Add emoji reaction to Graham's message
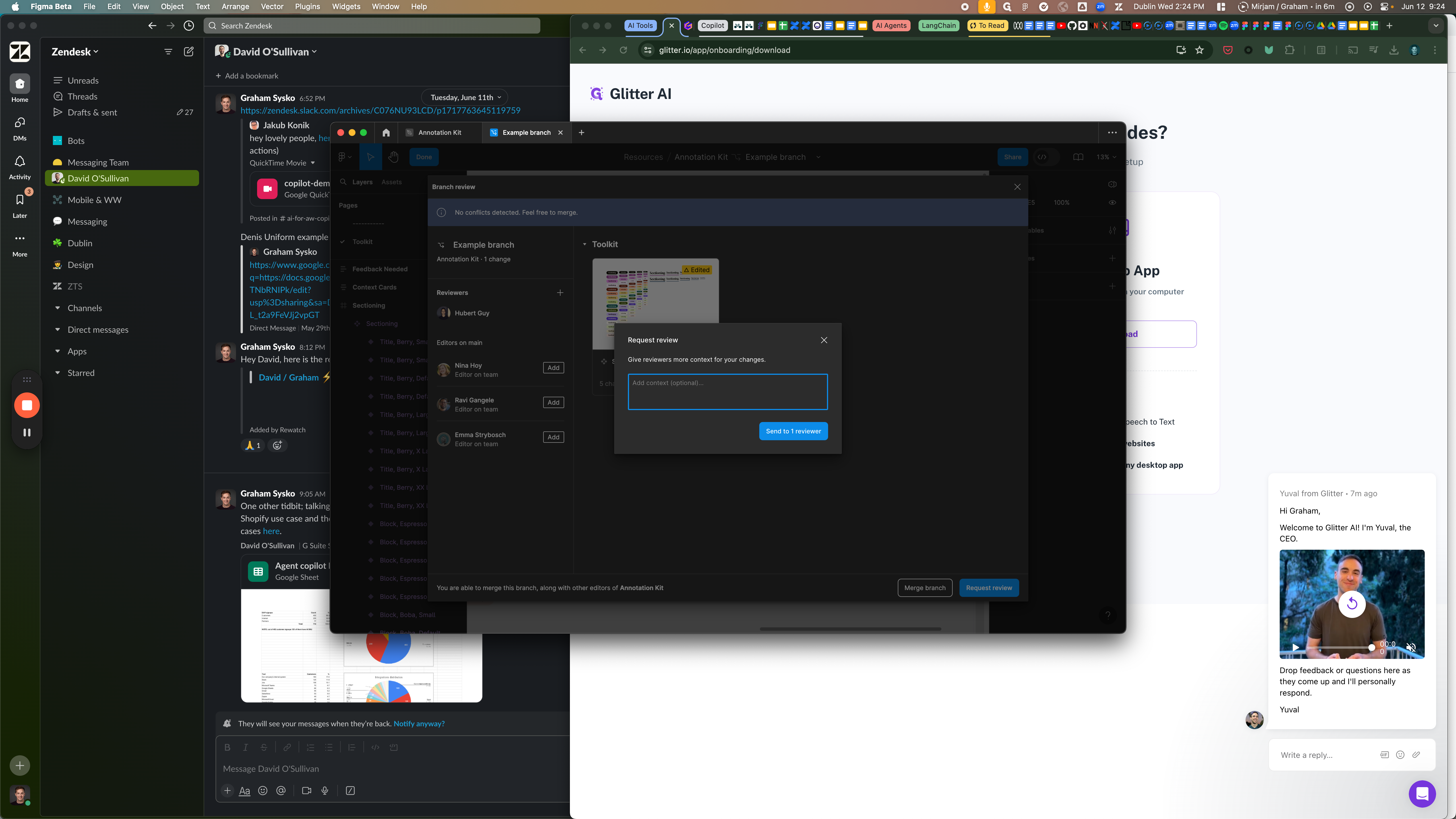 click(x=277, y=445)
